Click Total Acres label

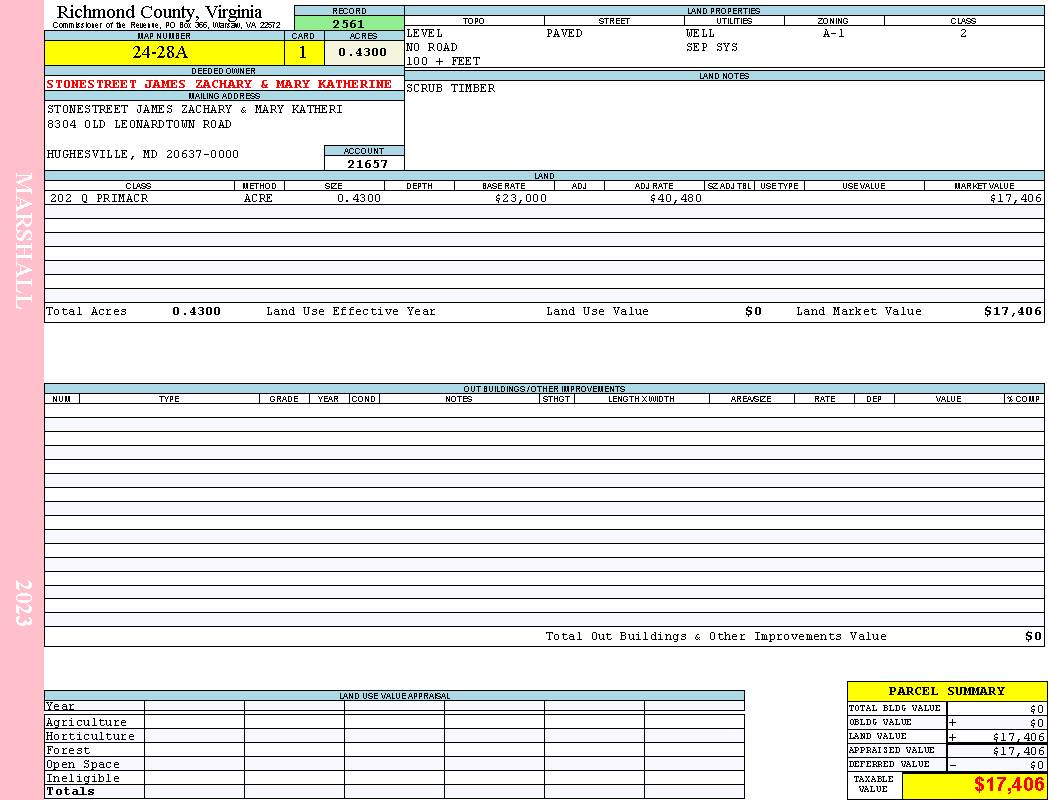(86, 311)
